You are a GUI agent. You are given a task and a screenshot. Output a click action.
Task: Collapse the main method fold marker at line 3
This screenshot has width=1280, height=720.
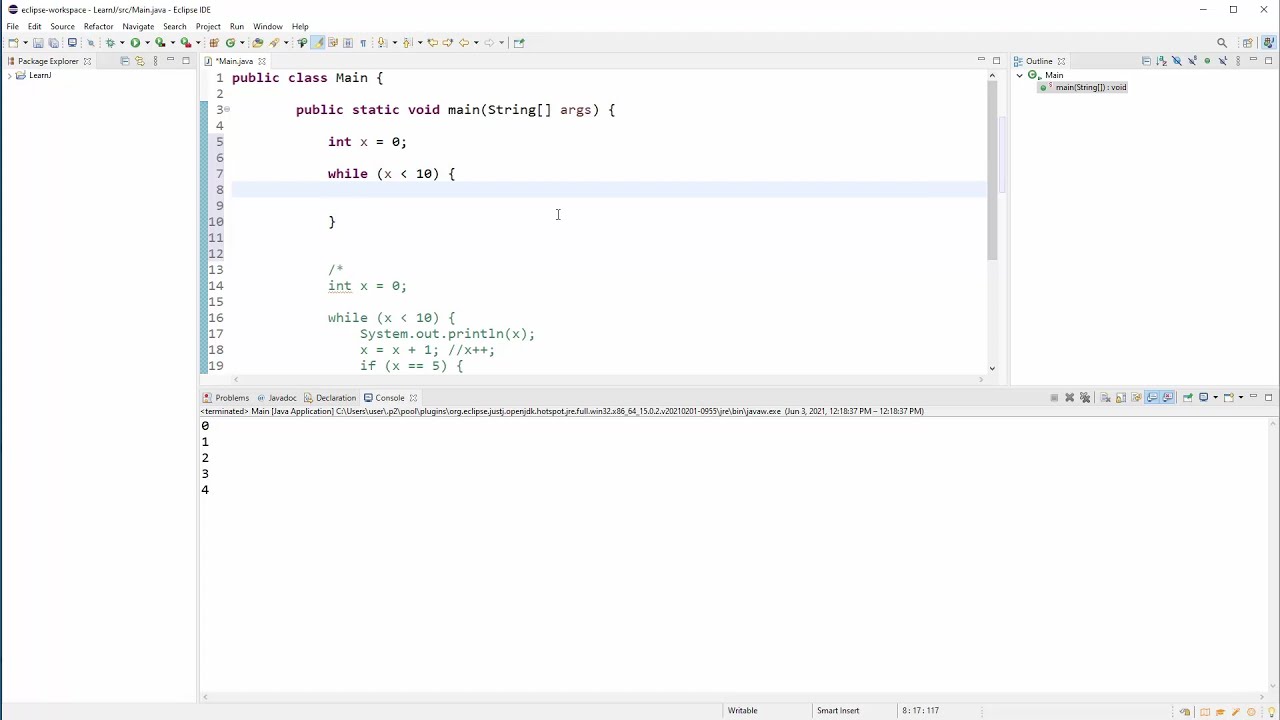click(227, 109)
